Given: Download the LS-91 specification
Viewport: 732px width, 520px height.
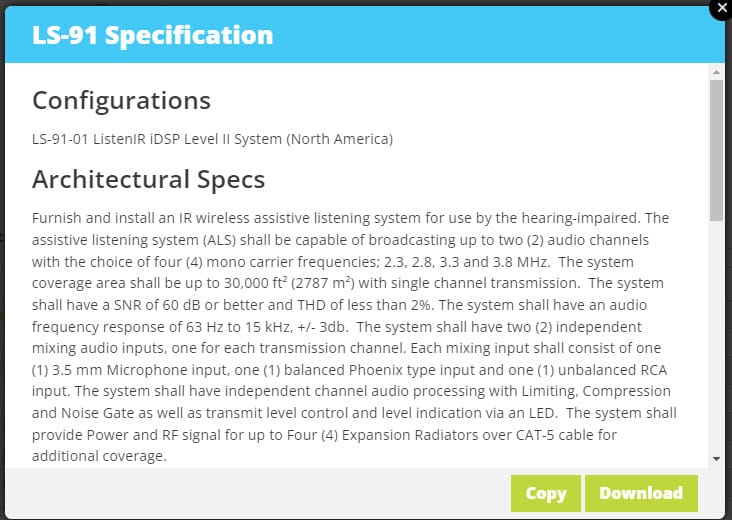Looking at the screenshot, I should click(x=641, y=493).
